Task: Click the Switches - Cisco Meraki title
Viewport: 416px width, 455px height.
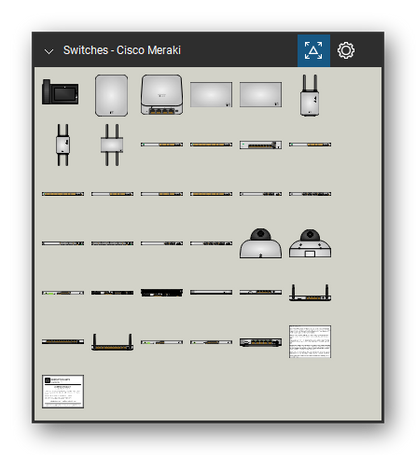Action: [x=122, y=50]
